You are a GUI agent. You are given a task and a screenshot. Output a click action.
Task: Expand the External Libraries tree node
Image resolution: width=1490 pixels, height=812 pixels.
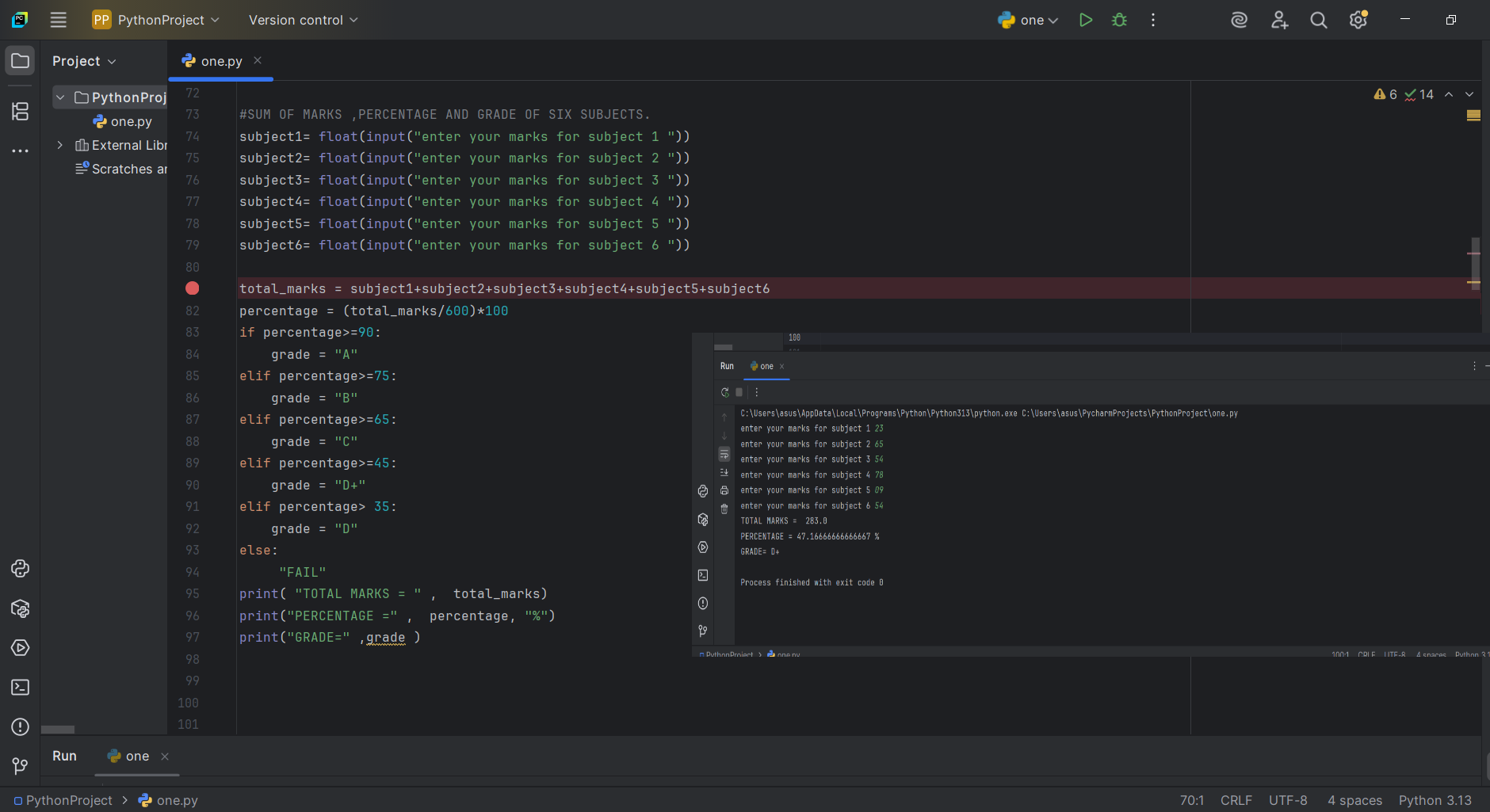tap(59, 145)
